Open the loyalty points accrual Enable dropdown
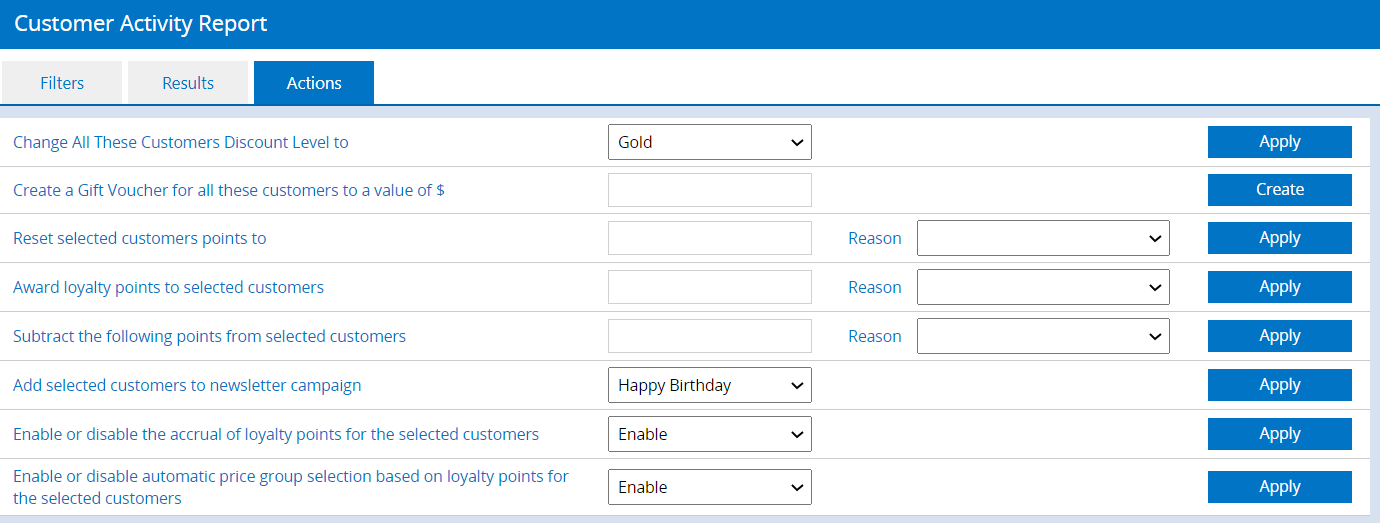The height and width of the screenshot is (523, 1380). 710,434
